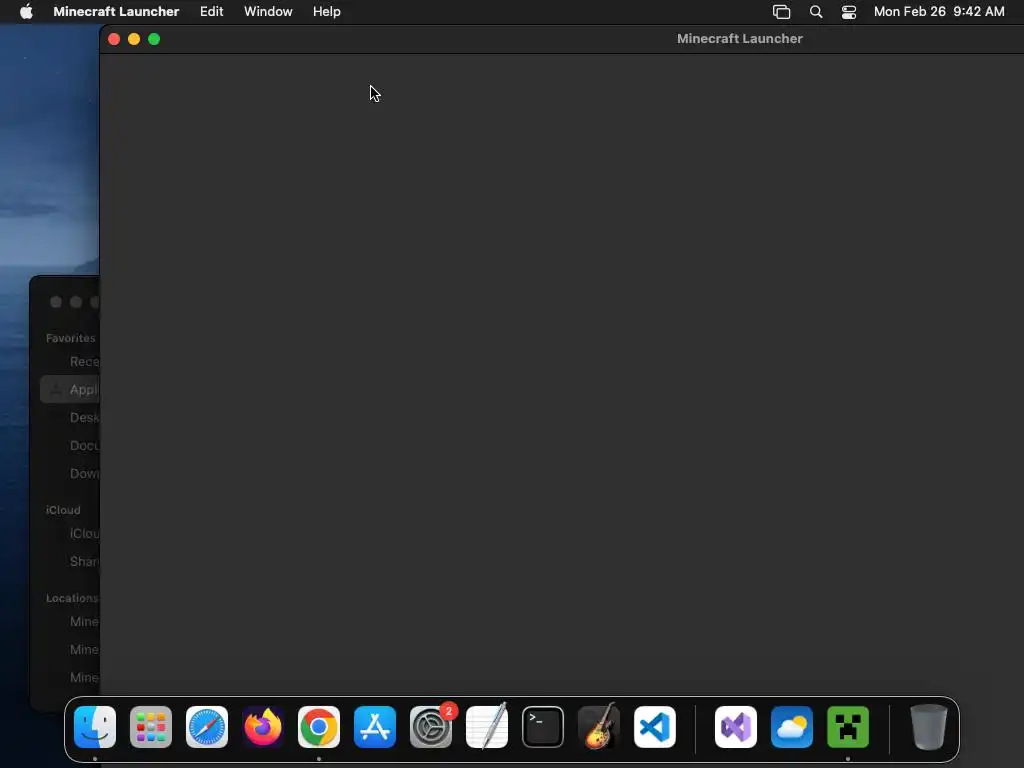Open Spotlight search in menu bar
The height and width of the screenshot is (768, 1024).
[x=816, y=12]
